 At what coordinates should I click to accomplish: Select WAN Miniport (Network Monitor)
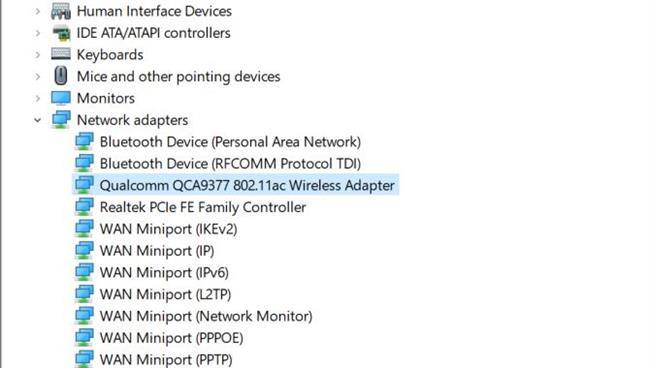(x=206, y=316)
